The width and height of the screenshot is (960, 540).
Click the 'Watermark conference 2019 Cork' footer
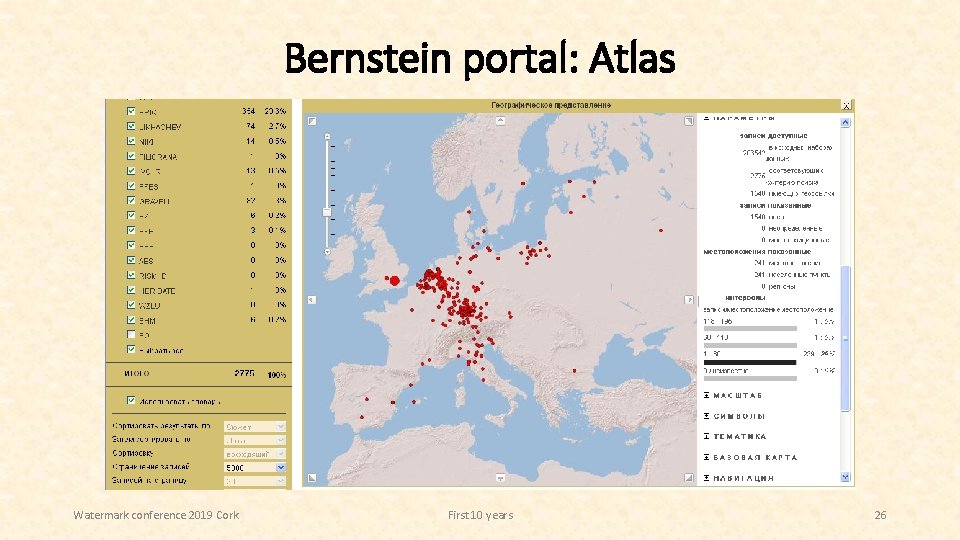(x=156, y=515)
